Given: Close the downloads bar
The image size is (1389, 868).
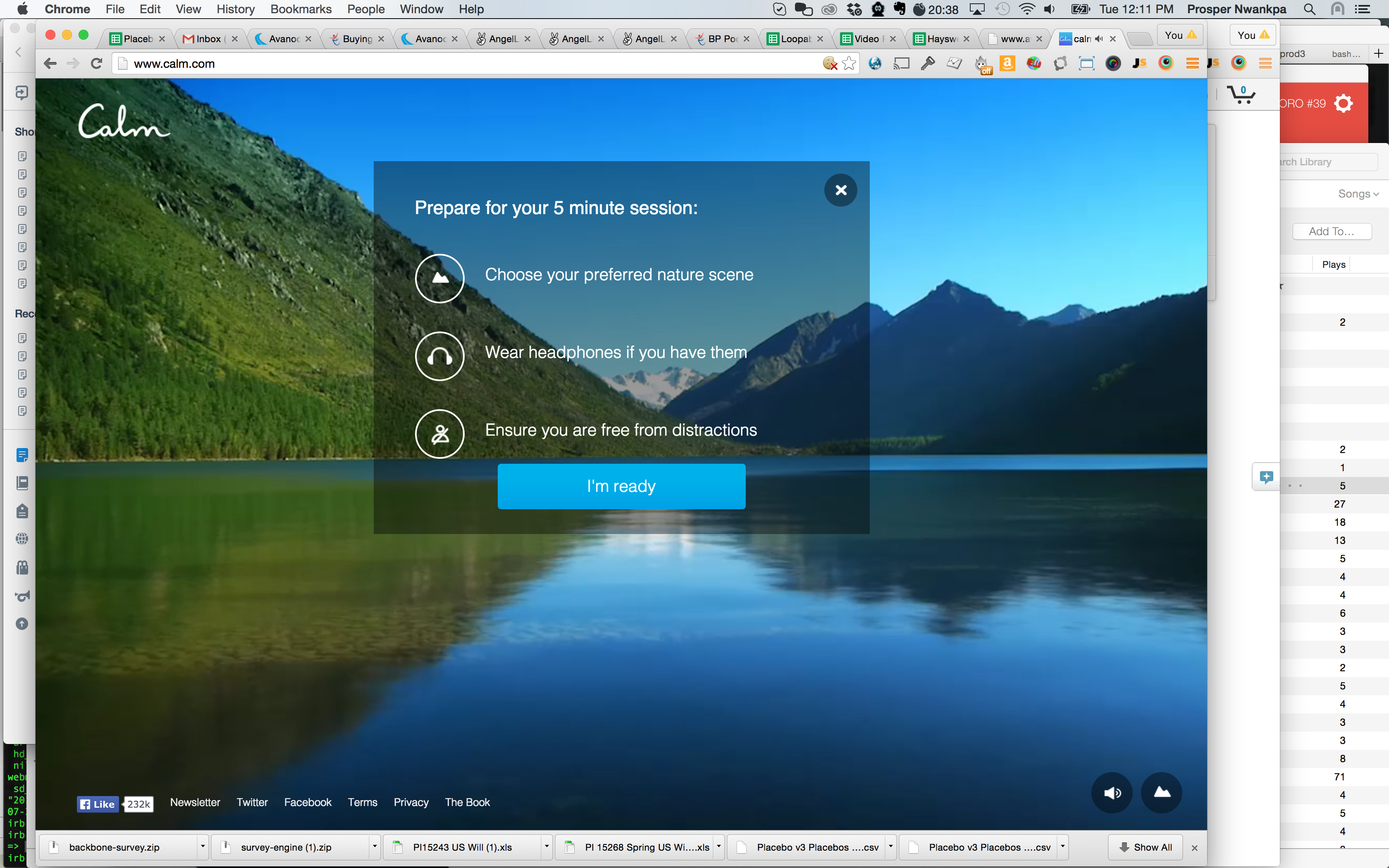Looking at the screenshot, I should pyautogui.click(x=1194, y=848).
